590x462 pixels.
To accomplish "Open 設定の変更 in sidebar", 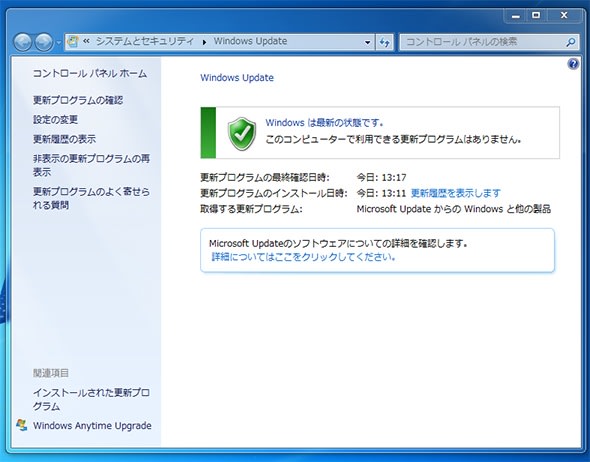I will [55, 120].
